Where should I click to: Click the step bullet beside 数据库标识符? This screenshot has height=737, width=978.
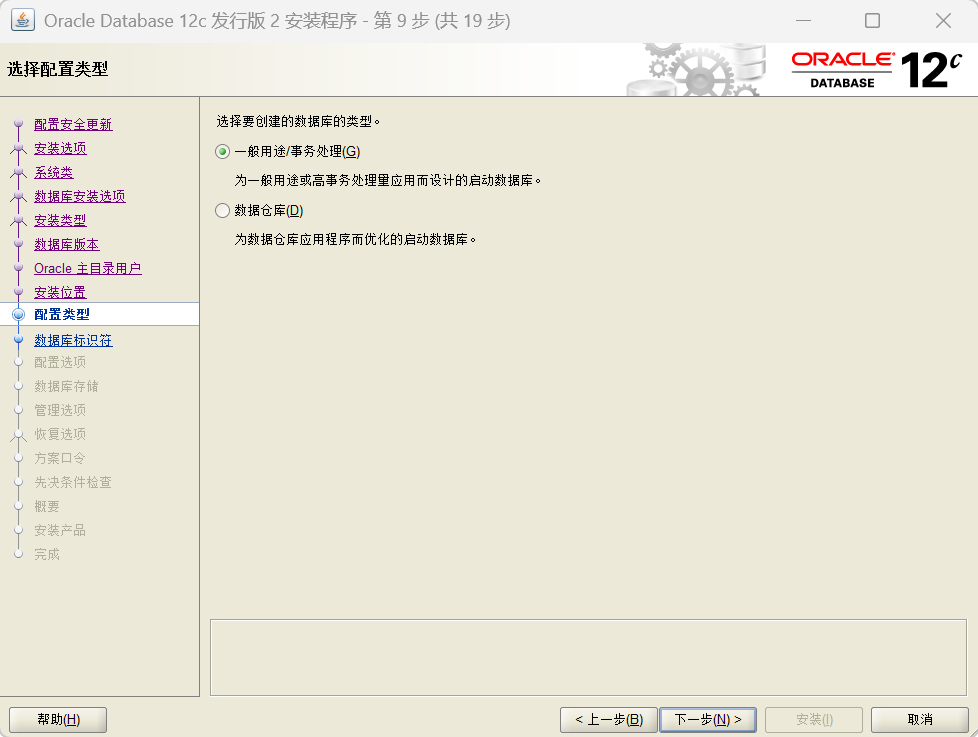pos(19,340)
